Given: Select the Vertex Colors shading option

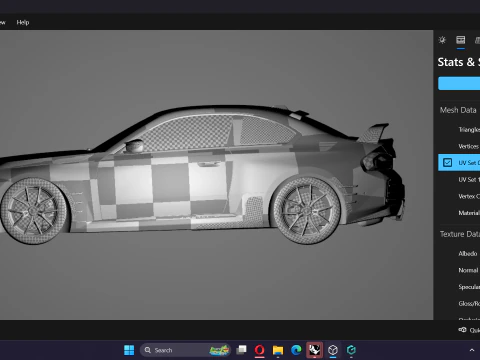Looking at the screenshot, I should [x=469, y=196].
